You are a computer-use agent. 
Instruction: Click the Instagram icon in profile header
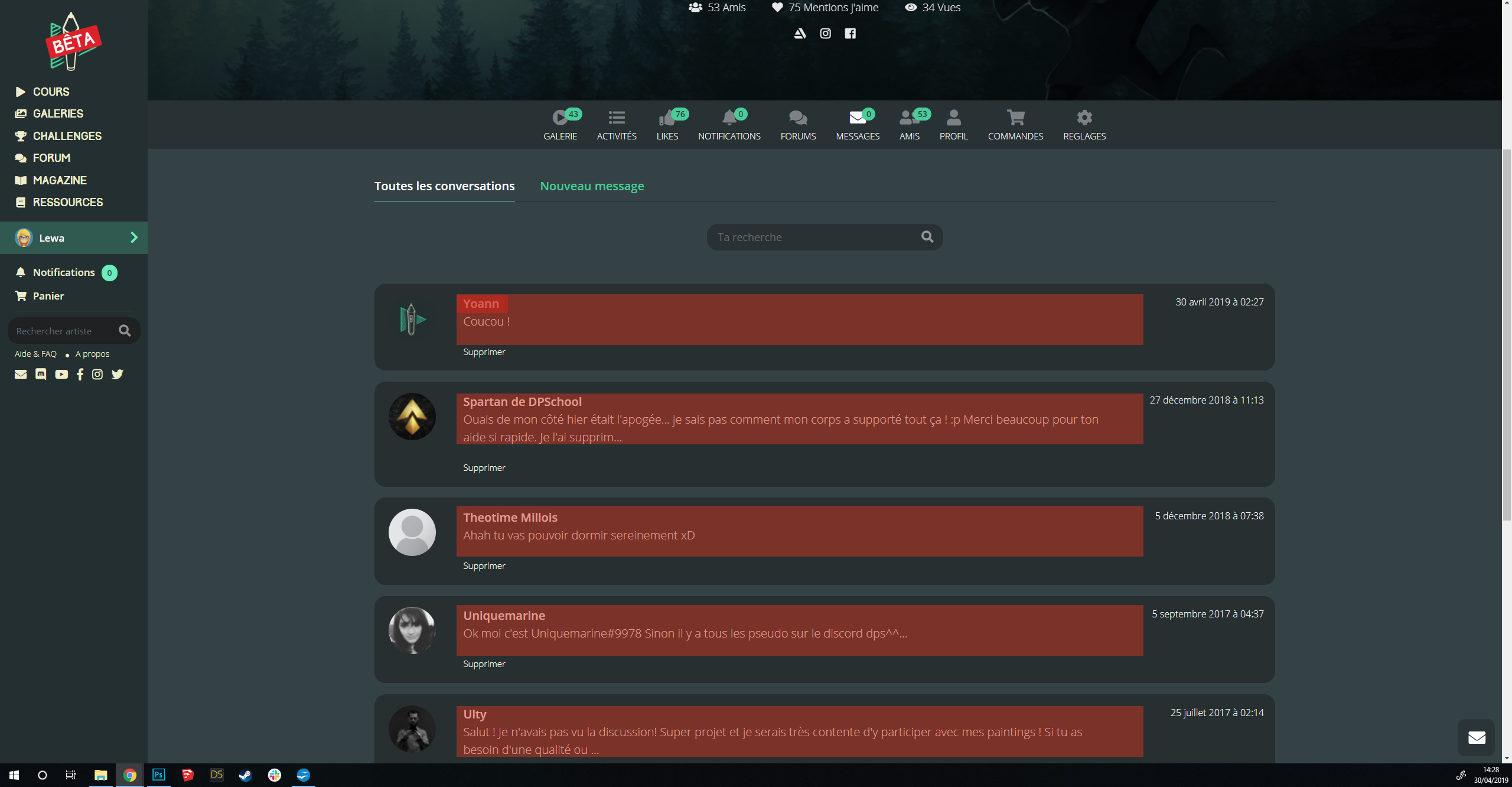pos(825,34)
